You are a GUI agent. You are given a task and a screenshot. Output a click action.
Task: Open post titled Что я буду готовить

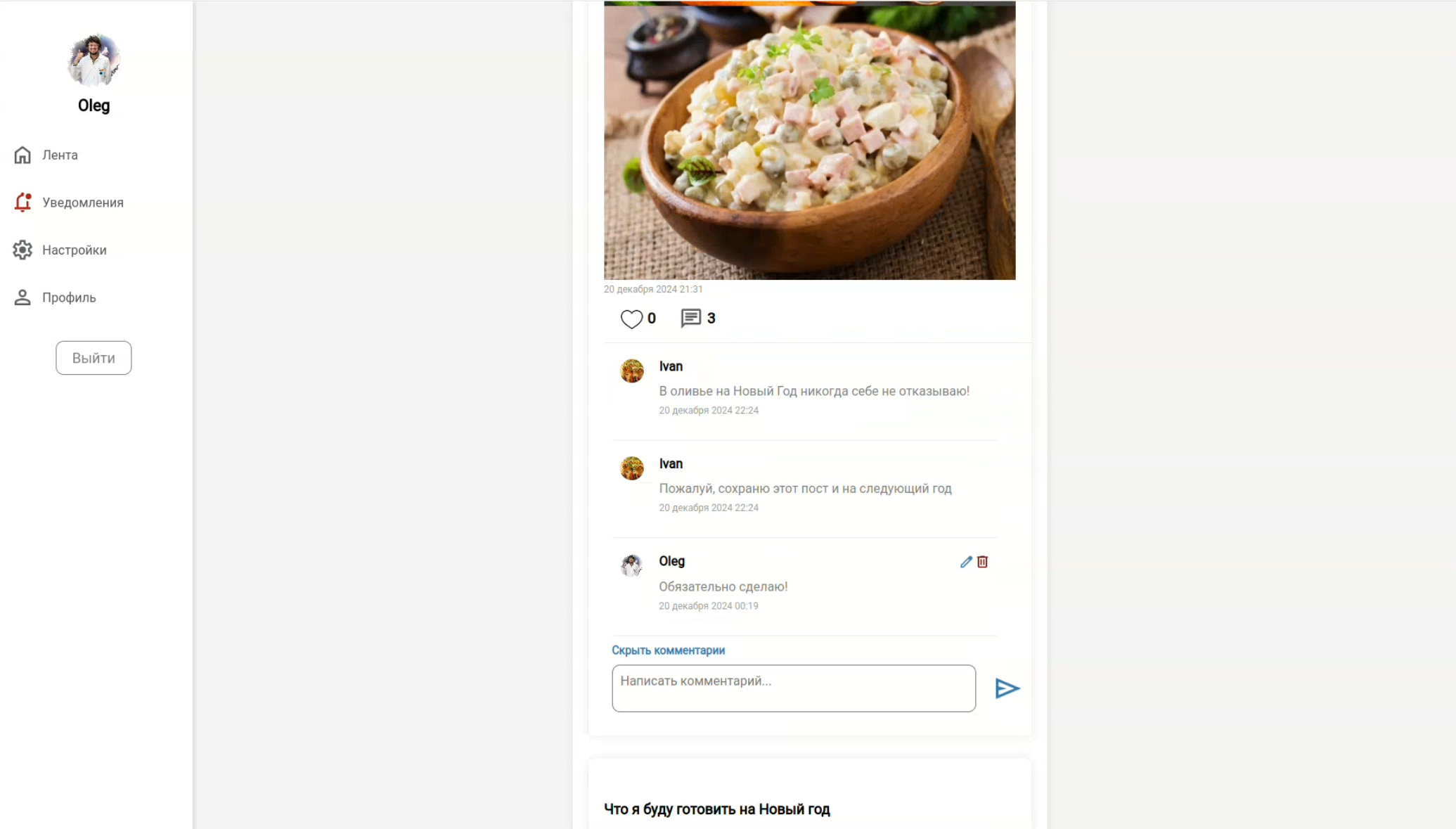(x=717, y=809)
